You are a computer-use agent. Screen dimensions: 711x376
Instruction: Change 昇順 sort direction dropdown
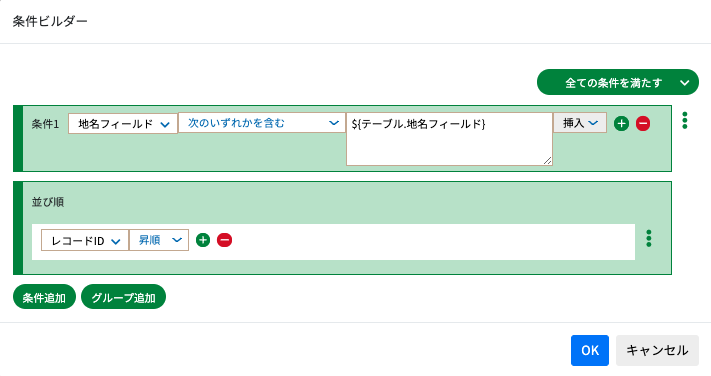(159, 240)
